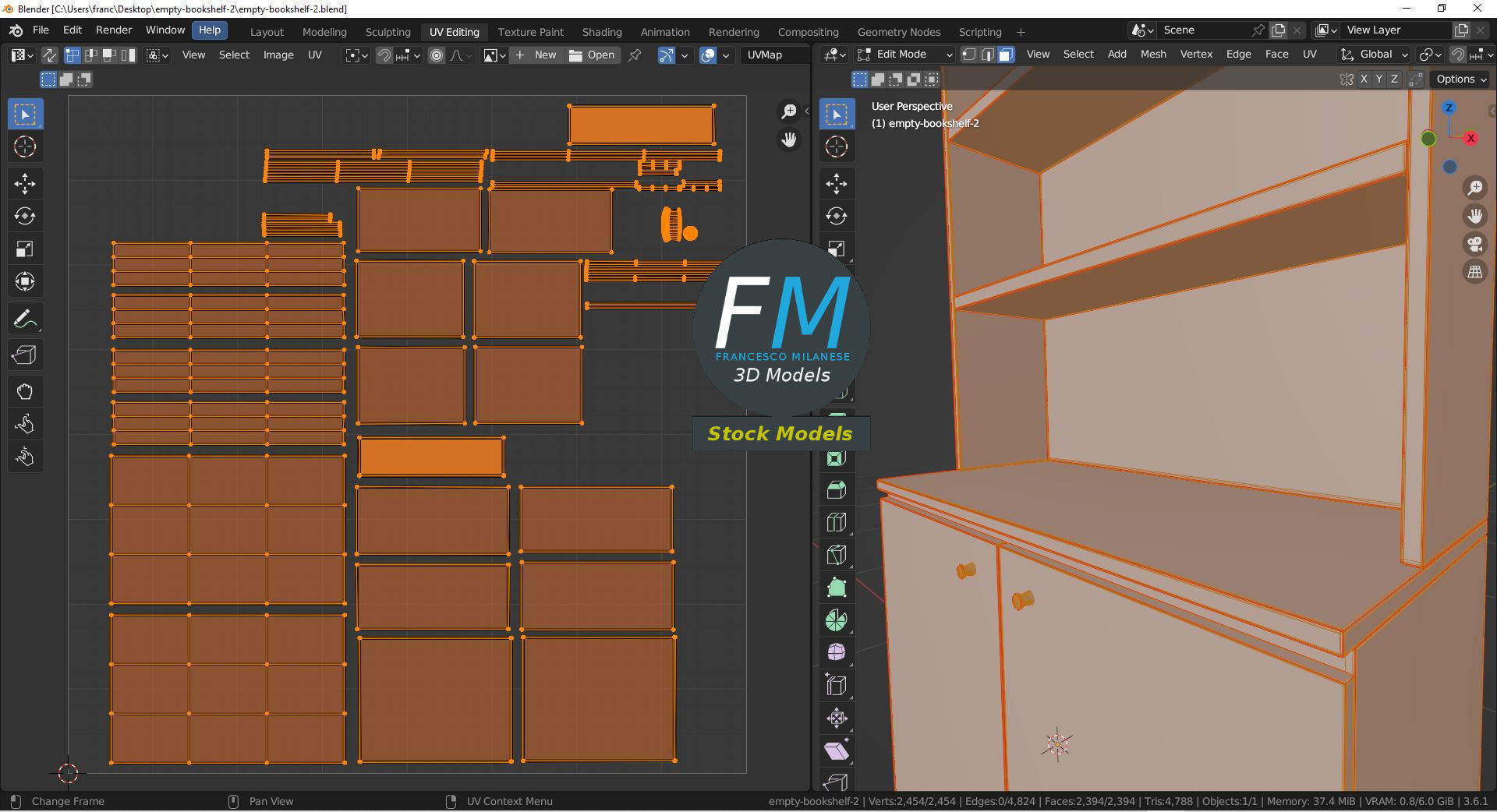Toggle proportional editing in UV editor
Screen dimensions: 1497x812
point(437,55)
